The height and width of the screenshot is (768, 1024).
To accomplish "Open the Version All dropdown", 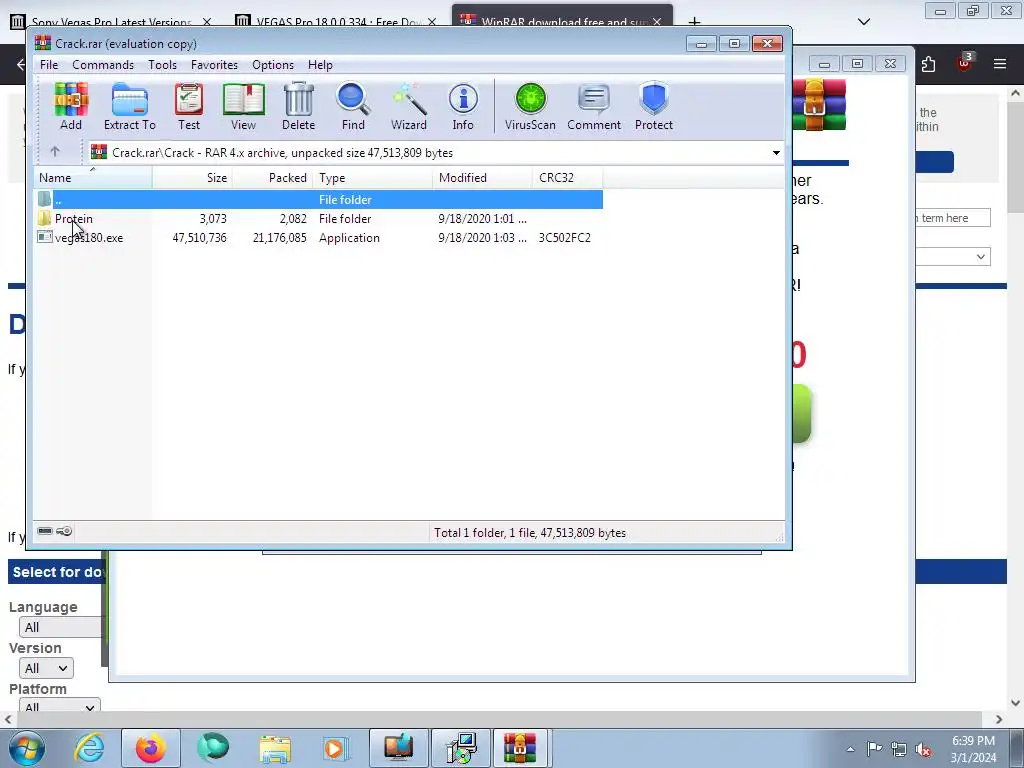I will click(46, 668).
